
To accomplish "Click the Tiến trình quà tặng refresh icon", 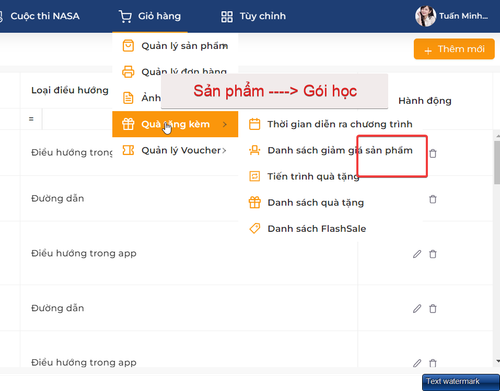I will pyautogui.click(x=255, y=176).
